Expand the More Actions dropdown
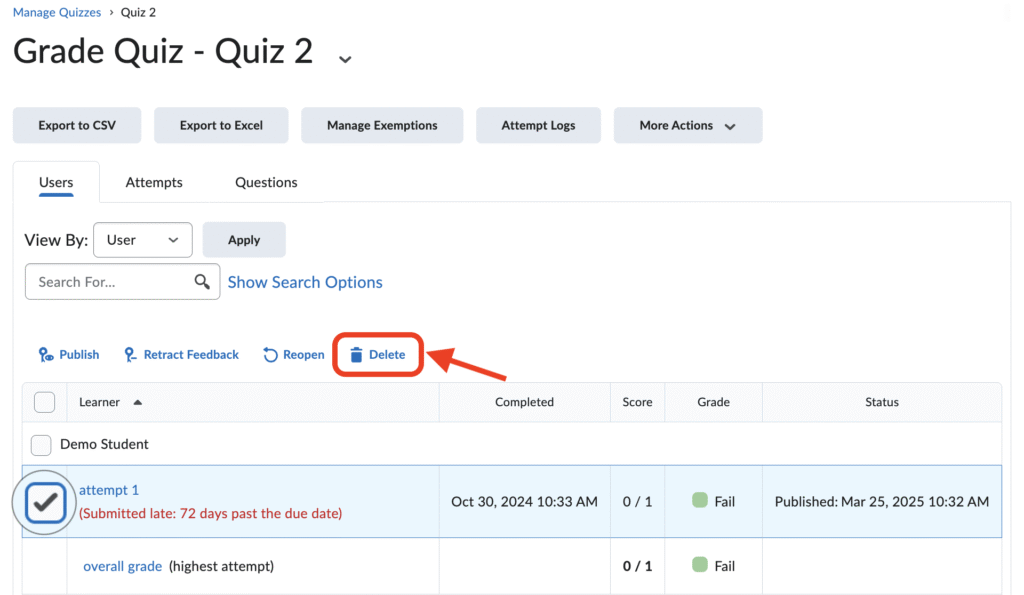The width and height of the screenshot is (1024, 595). point(688,125)
